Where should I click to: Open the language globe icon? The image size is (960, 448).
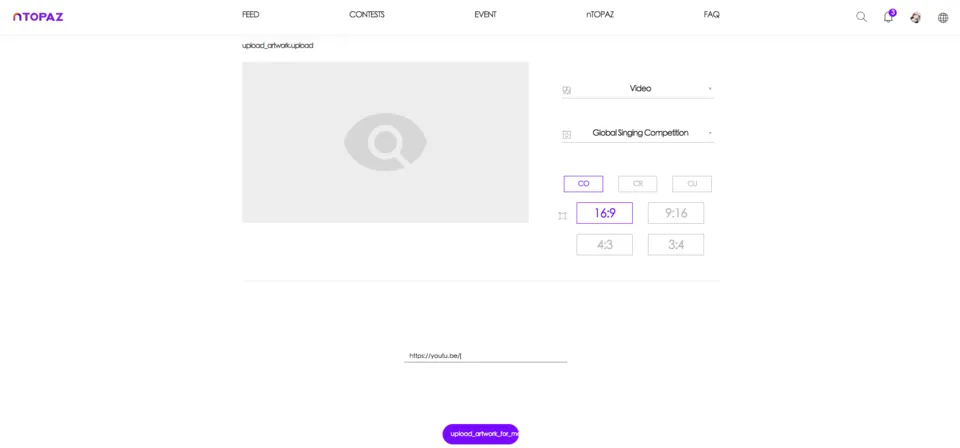tap(943, 17)
